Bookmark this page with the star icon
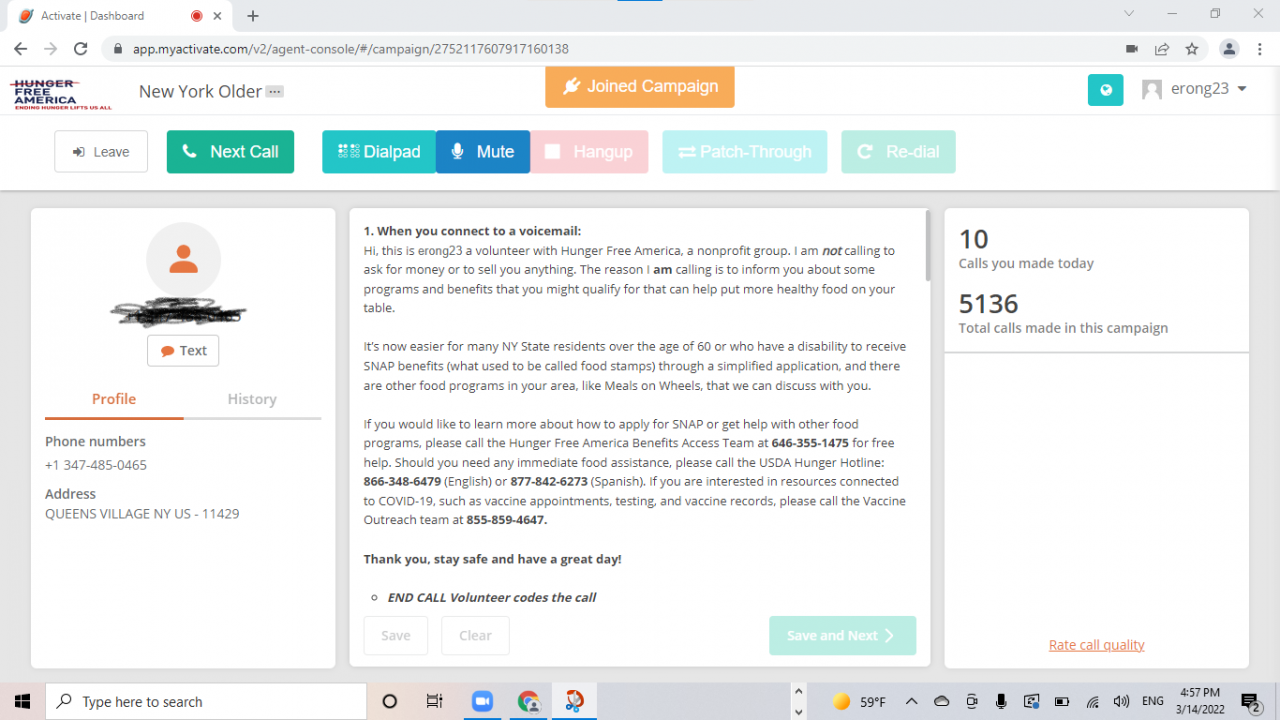Screen dimensions: 1280x720 1192,48
